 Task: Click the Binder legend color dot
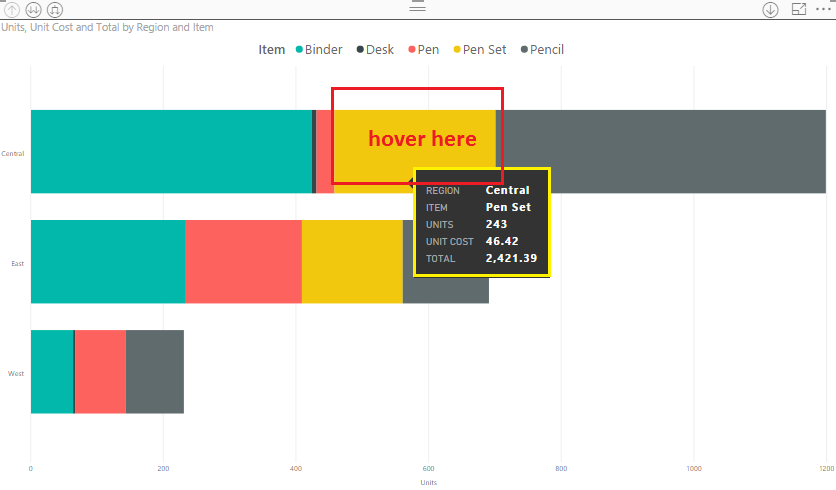click(299, 50)
